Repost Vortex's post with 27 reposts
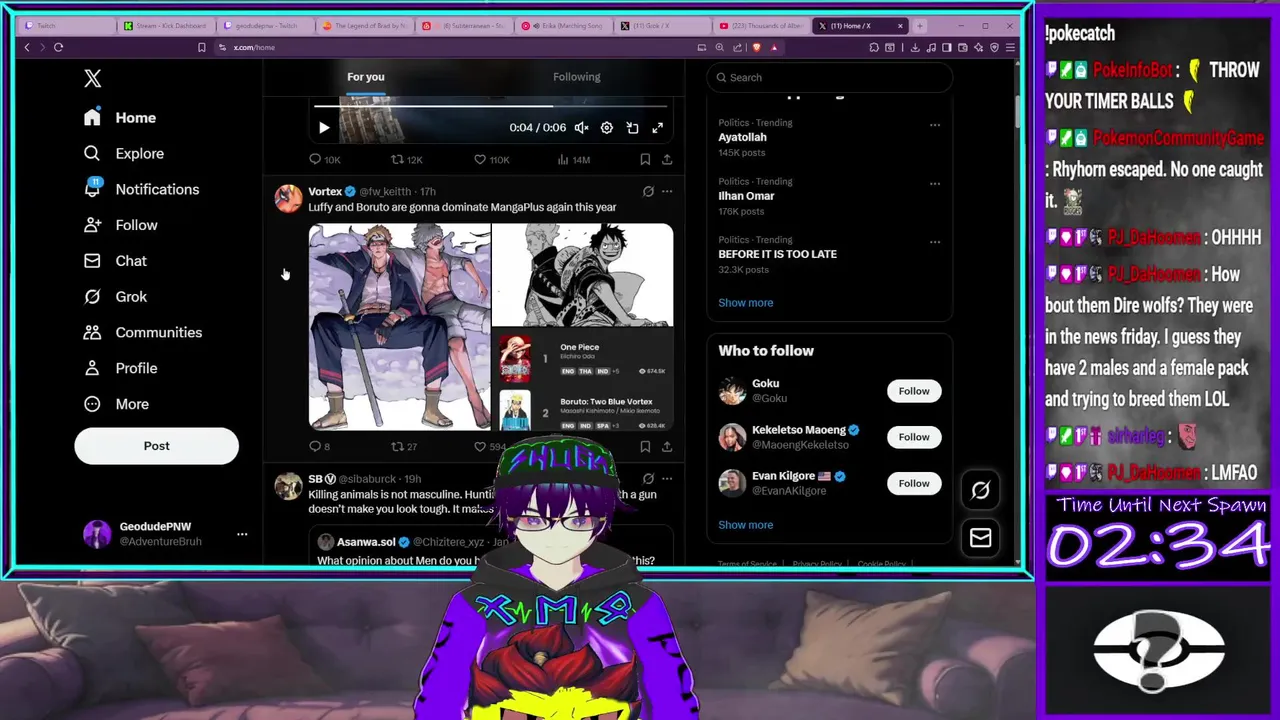The height and width of the screenshot is (720, 1280). click(404, 447)
